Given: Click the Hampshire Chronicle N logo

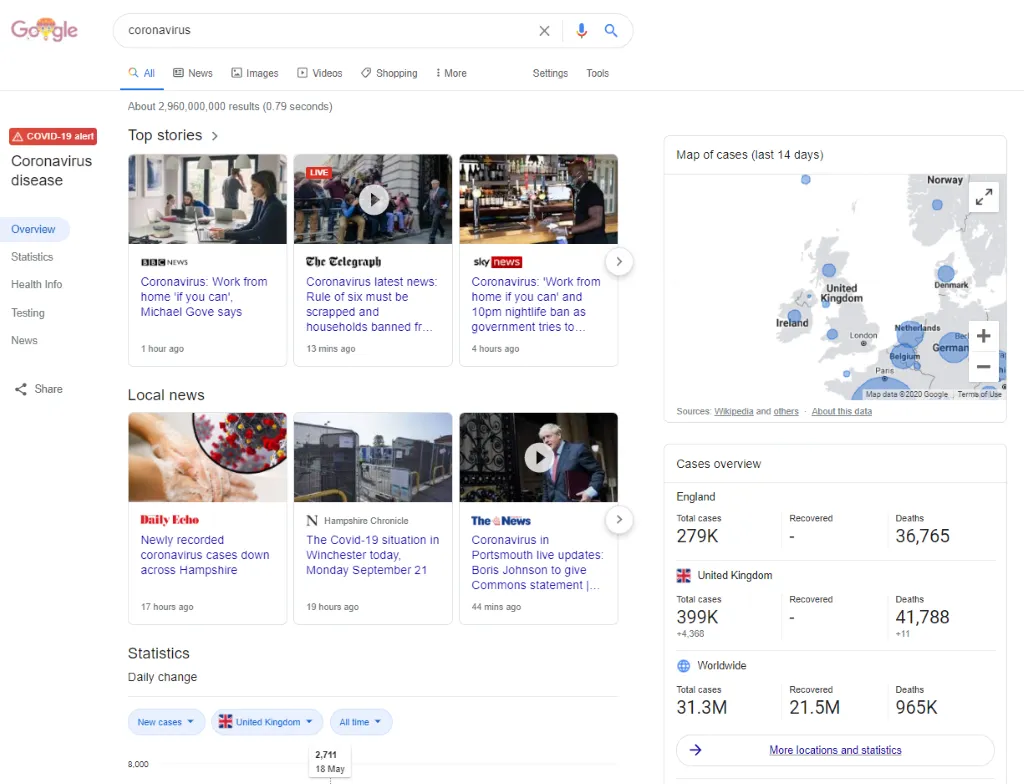Looking at the screenshot, I should click(312, 521).
